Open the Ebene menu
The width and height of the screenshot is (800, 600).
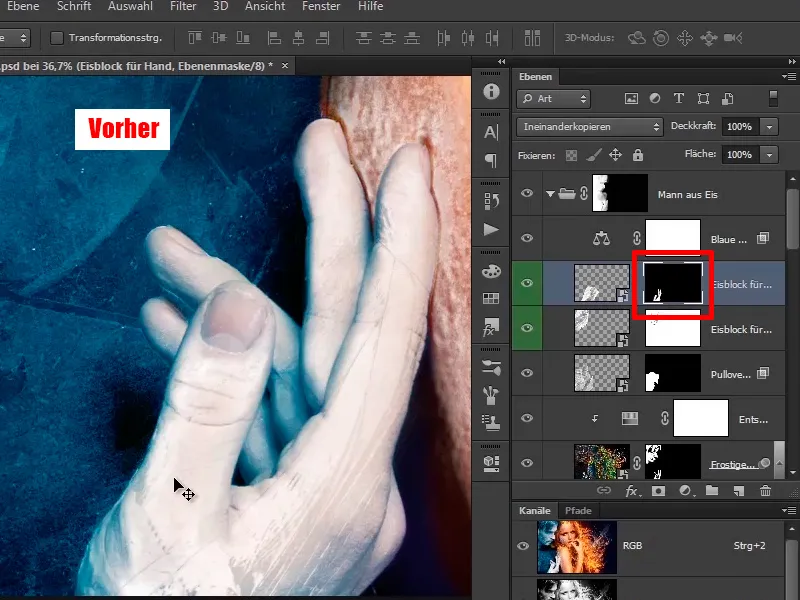(23, 6)
